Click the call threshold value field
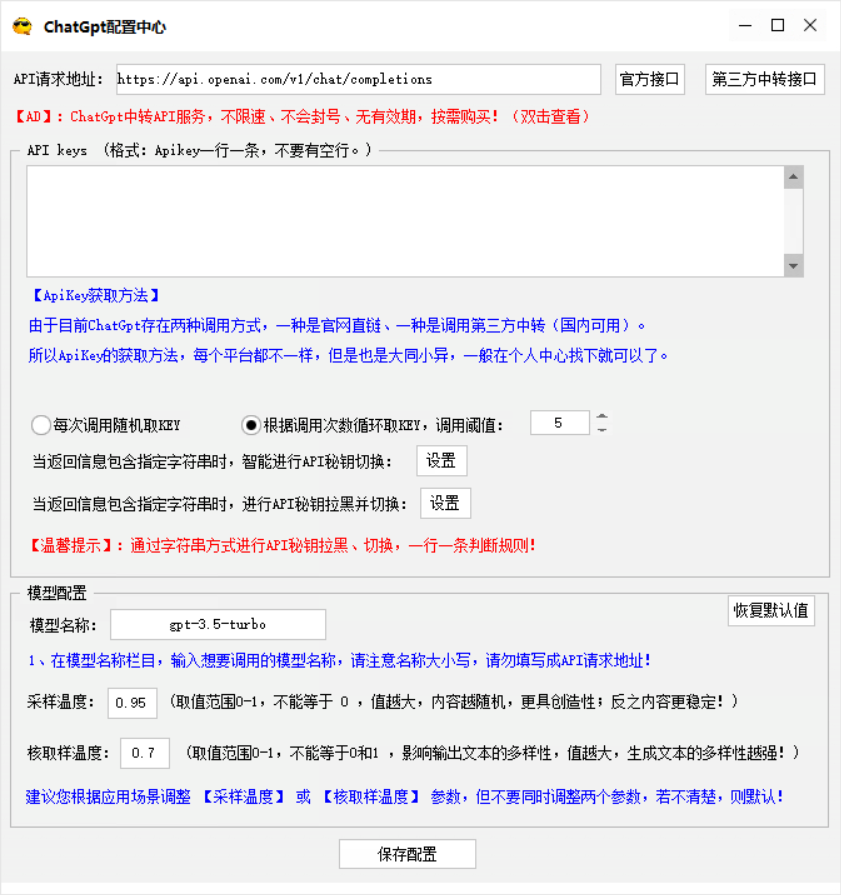This screenshot has width=841, height=895. click(x=559, y=423)
